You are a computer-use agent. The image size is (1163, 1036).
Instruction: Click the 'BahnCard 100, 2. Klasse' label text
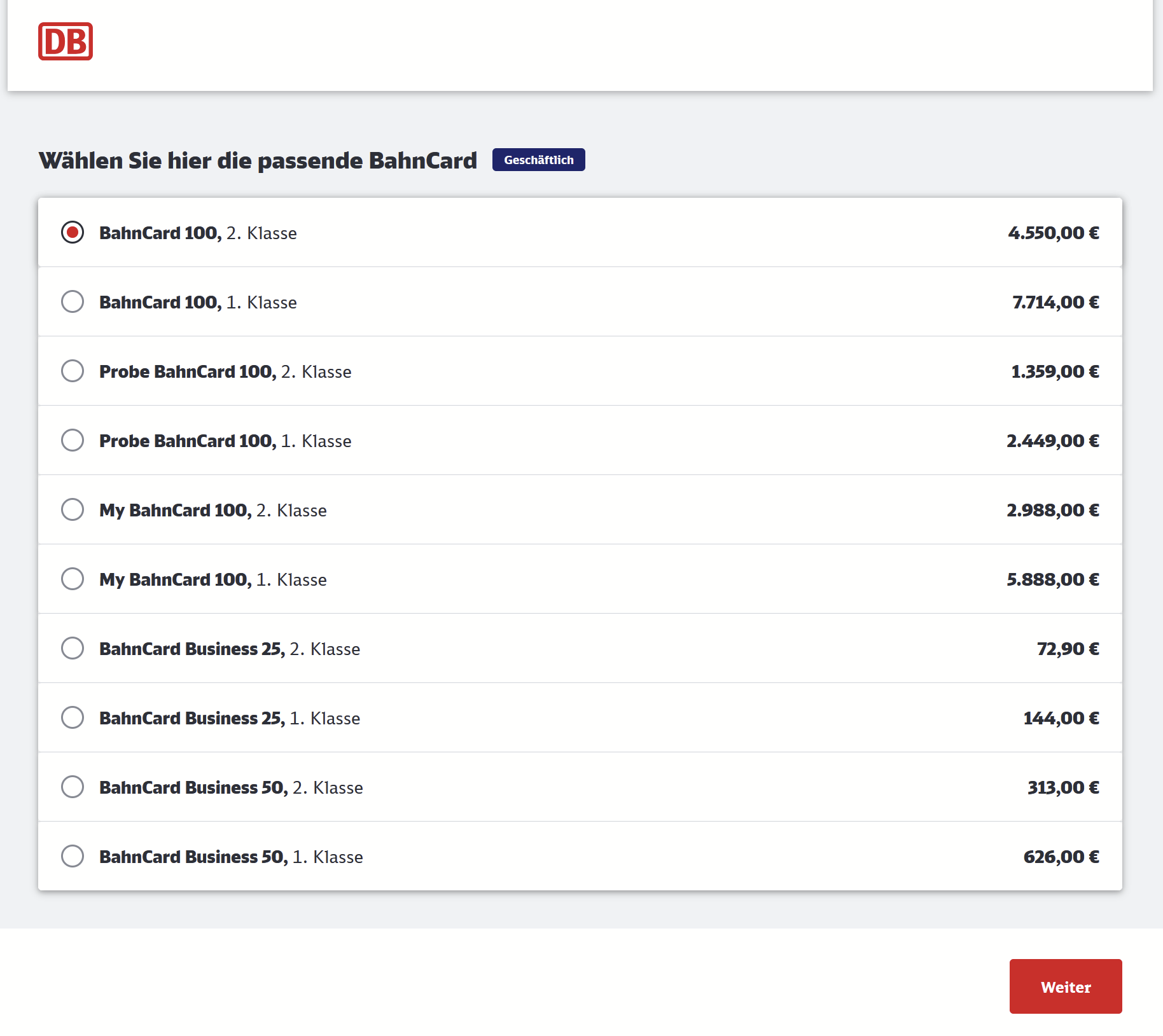[198, 233]
